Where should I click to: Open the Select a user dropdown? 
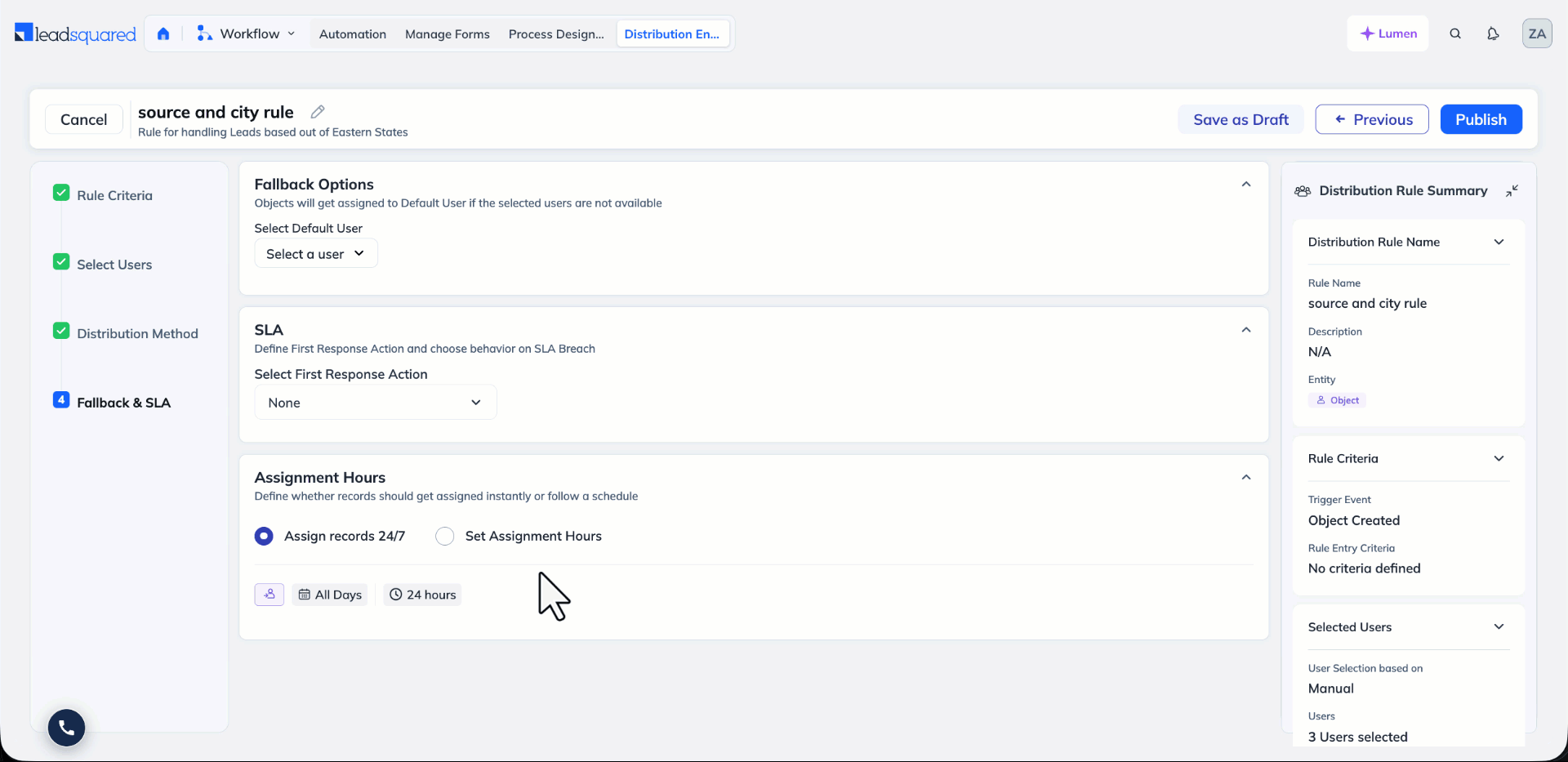[x=316, y=253]
